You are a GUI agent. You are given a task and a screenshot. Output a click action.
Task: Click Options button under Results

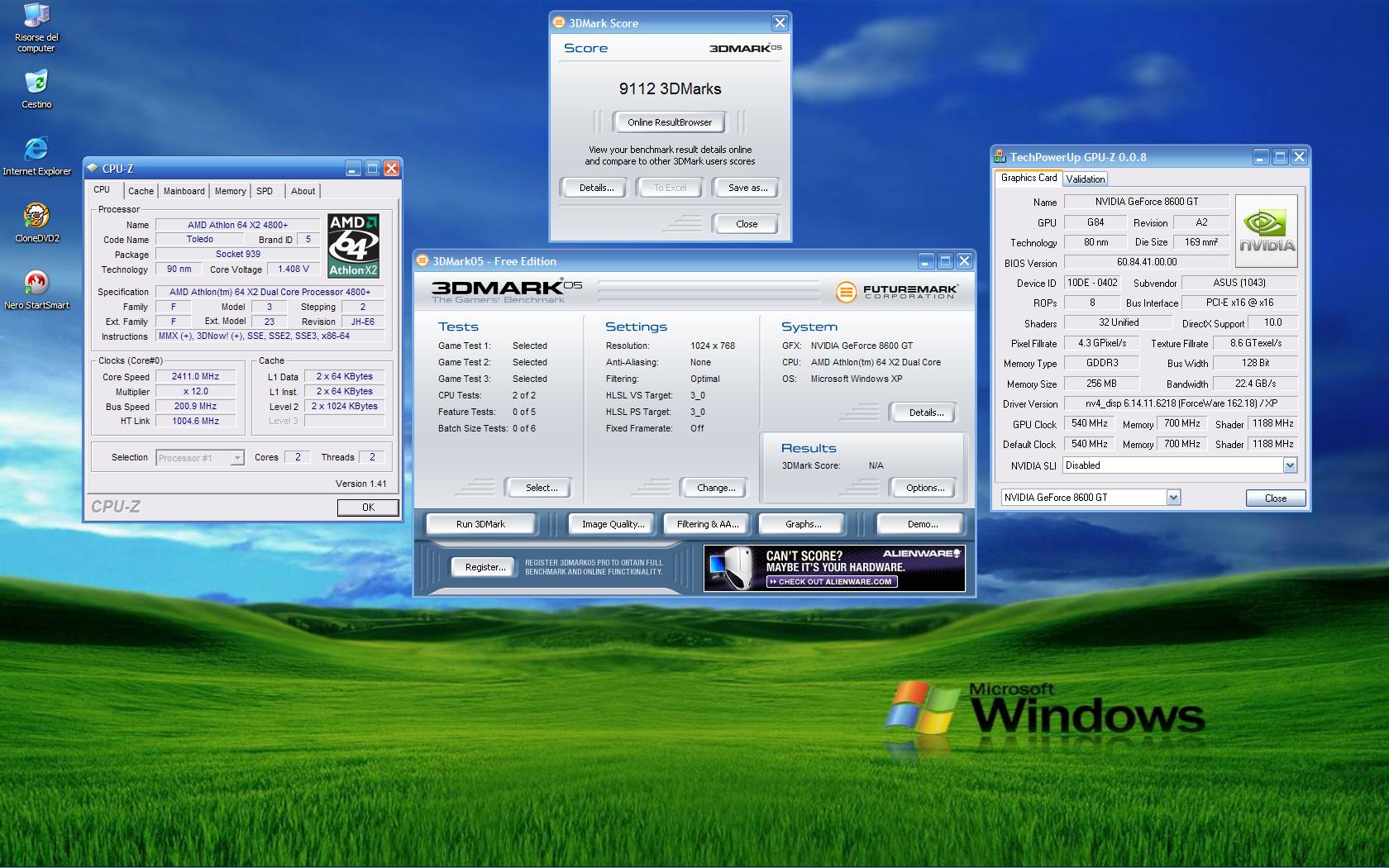click(x=925, y=488)
